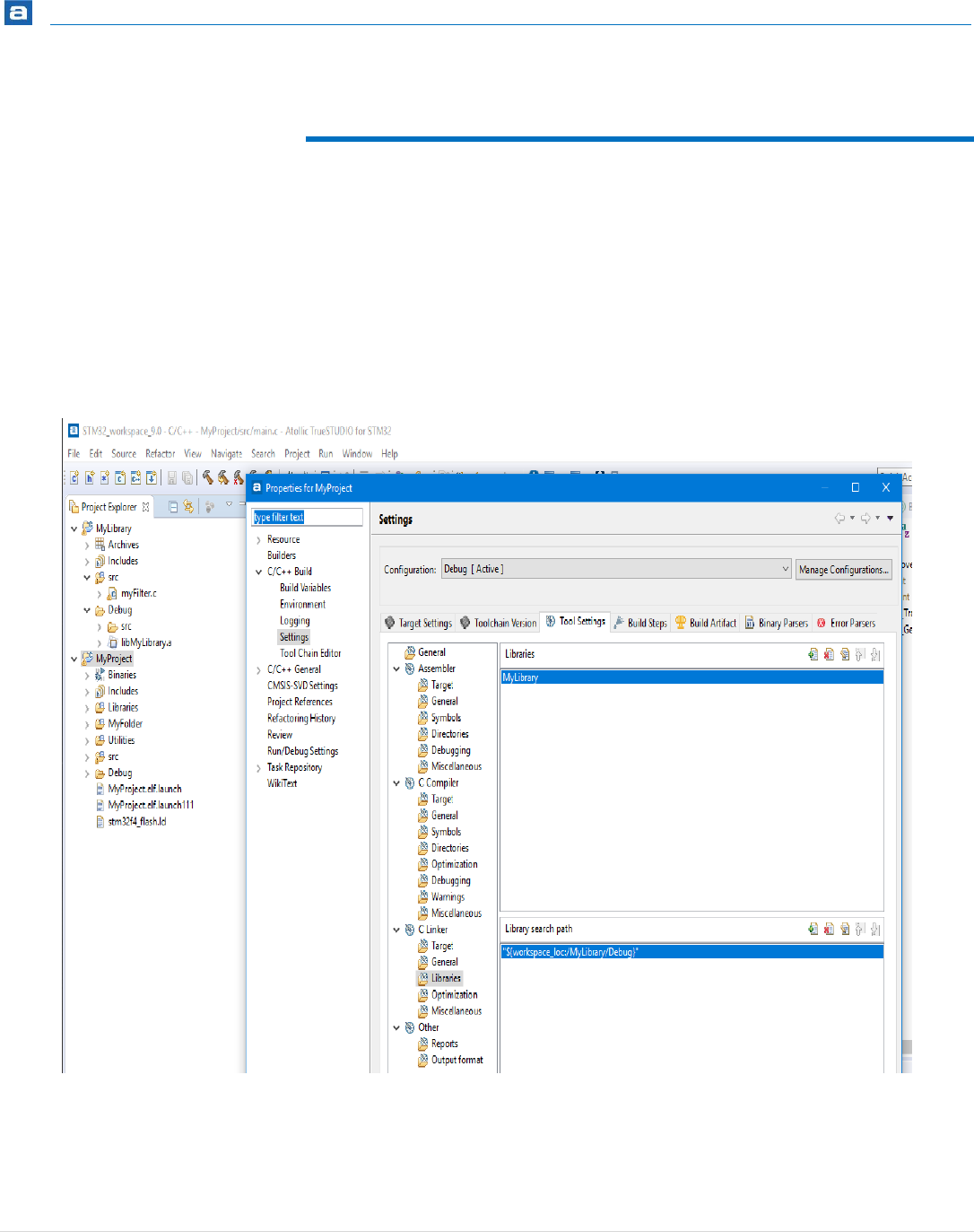
Task: Select CMSIS-SVD Settings in properties tree
Action: pyautogui.click(x=302, y=686)
